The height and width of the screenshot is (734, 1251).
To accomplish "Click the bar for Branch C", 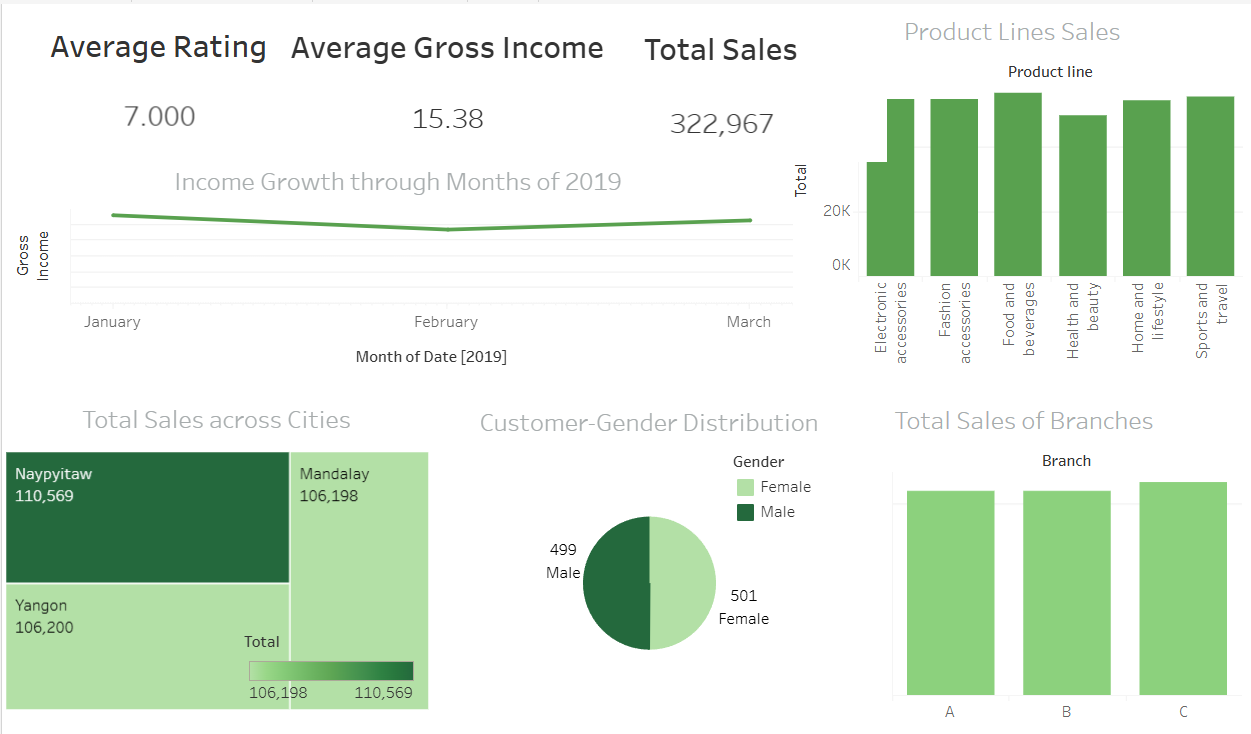I will [x=1183, y=590].
